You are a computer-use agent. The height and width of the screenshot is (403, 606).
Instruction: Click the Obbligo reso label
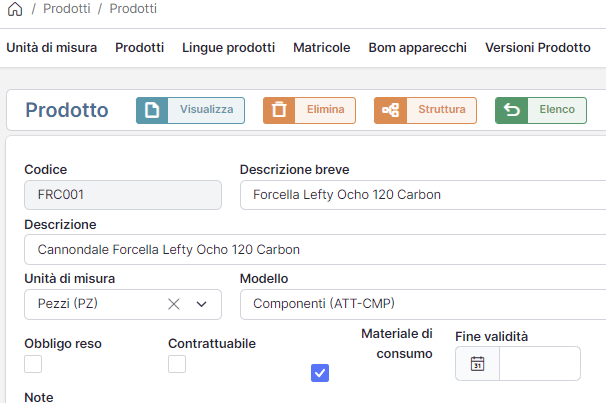[x=63, y=343]
